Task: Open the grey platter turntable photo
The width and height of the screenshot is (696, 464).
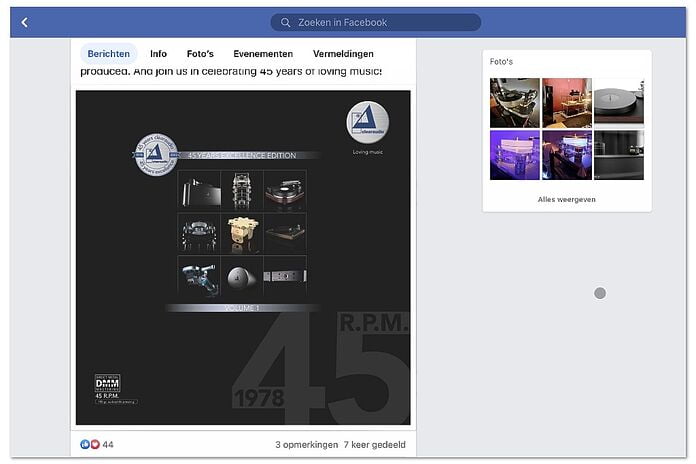Action: [x=619, y=103]
